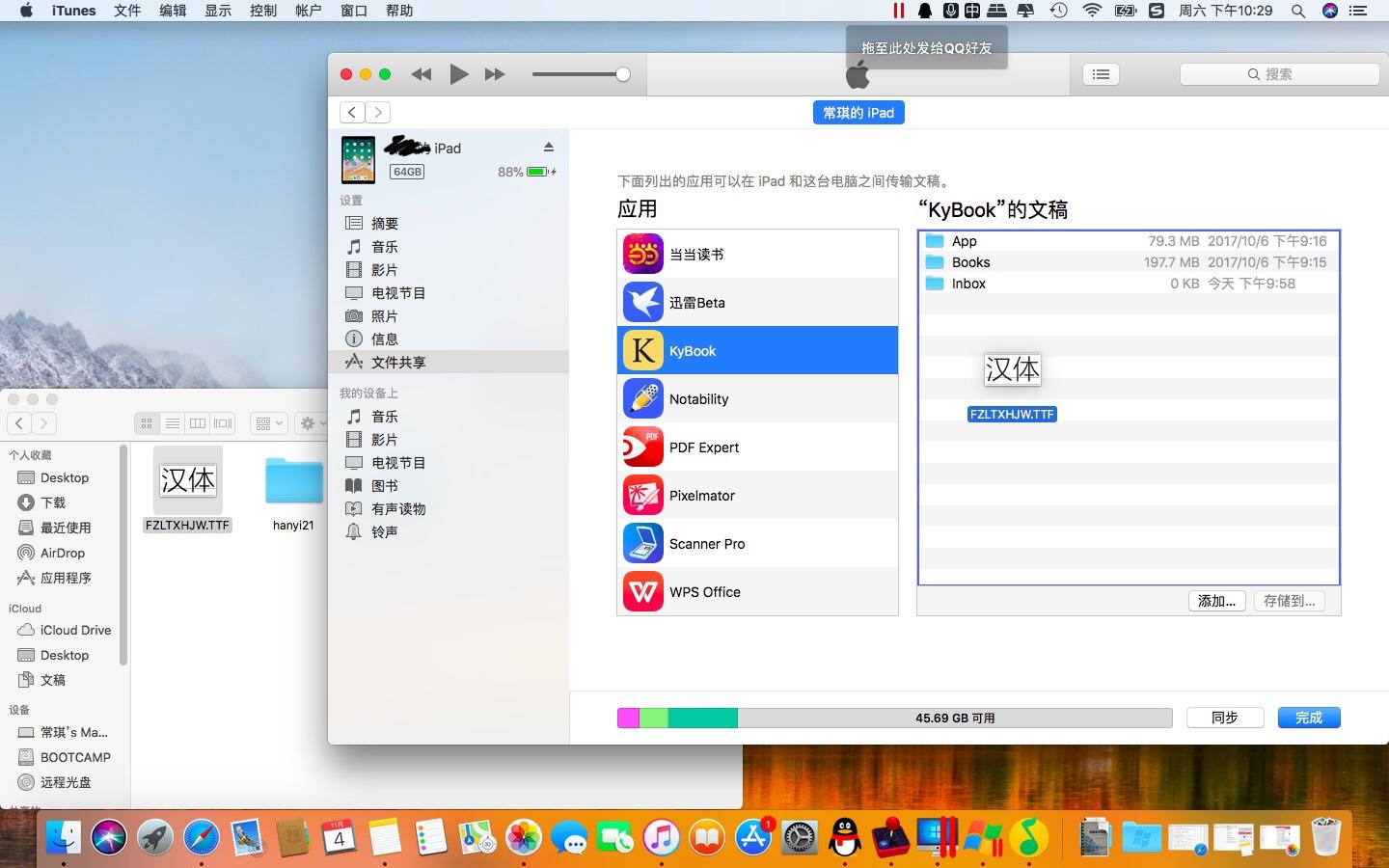Eject the iPad from iTunes
The width and height of the screenshot is (1389, 868).
pos(549,147)
